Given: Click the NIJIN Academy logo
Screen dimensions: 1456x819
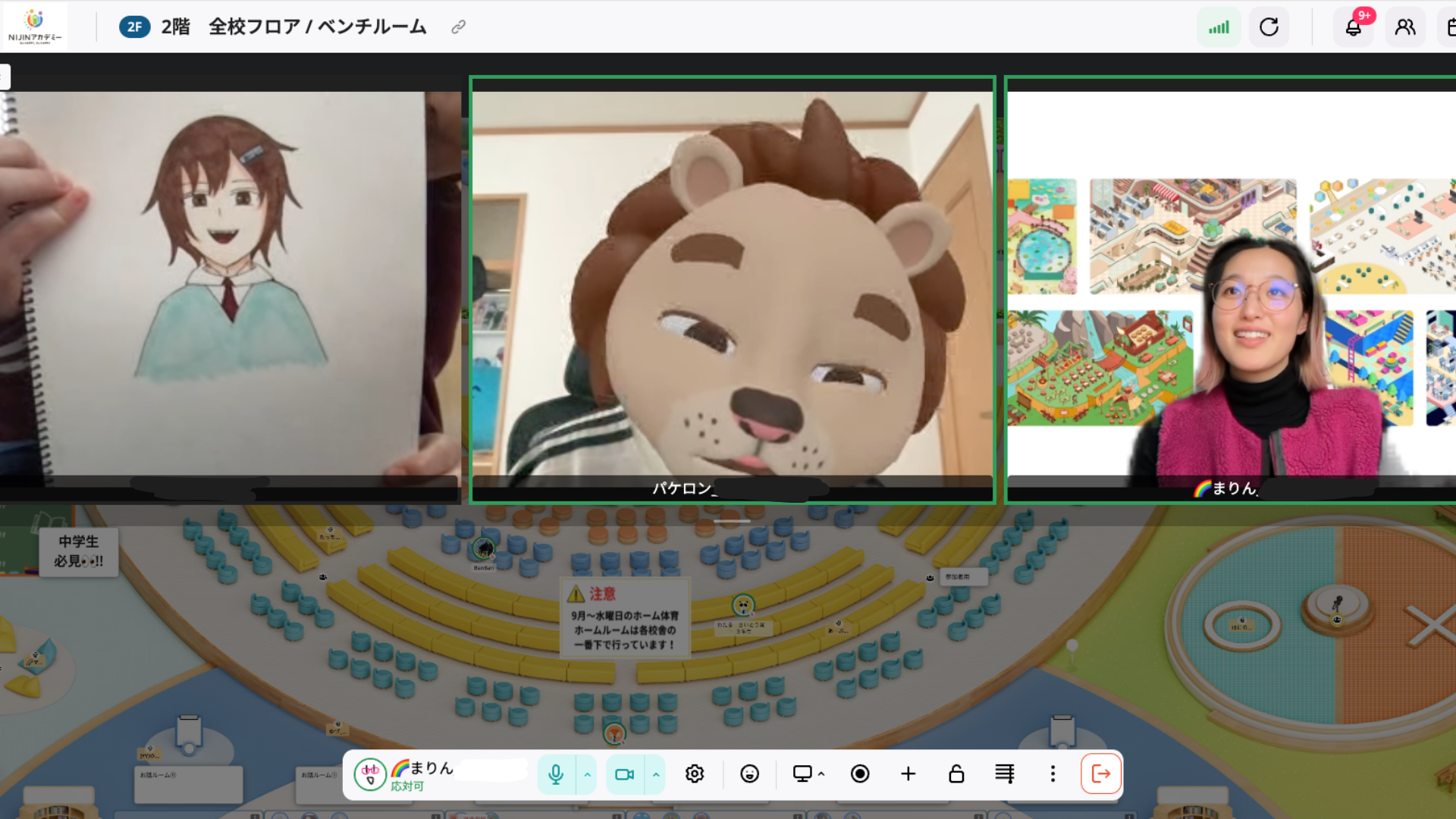Looking at the screenshot, I should (x=34, y=27).
